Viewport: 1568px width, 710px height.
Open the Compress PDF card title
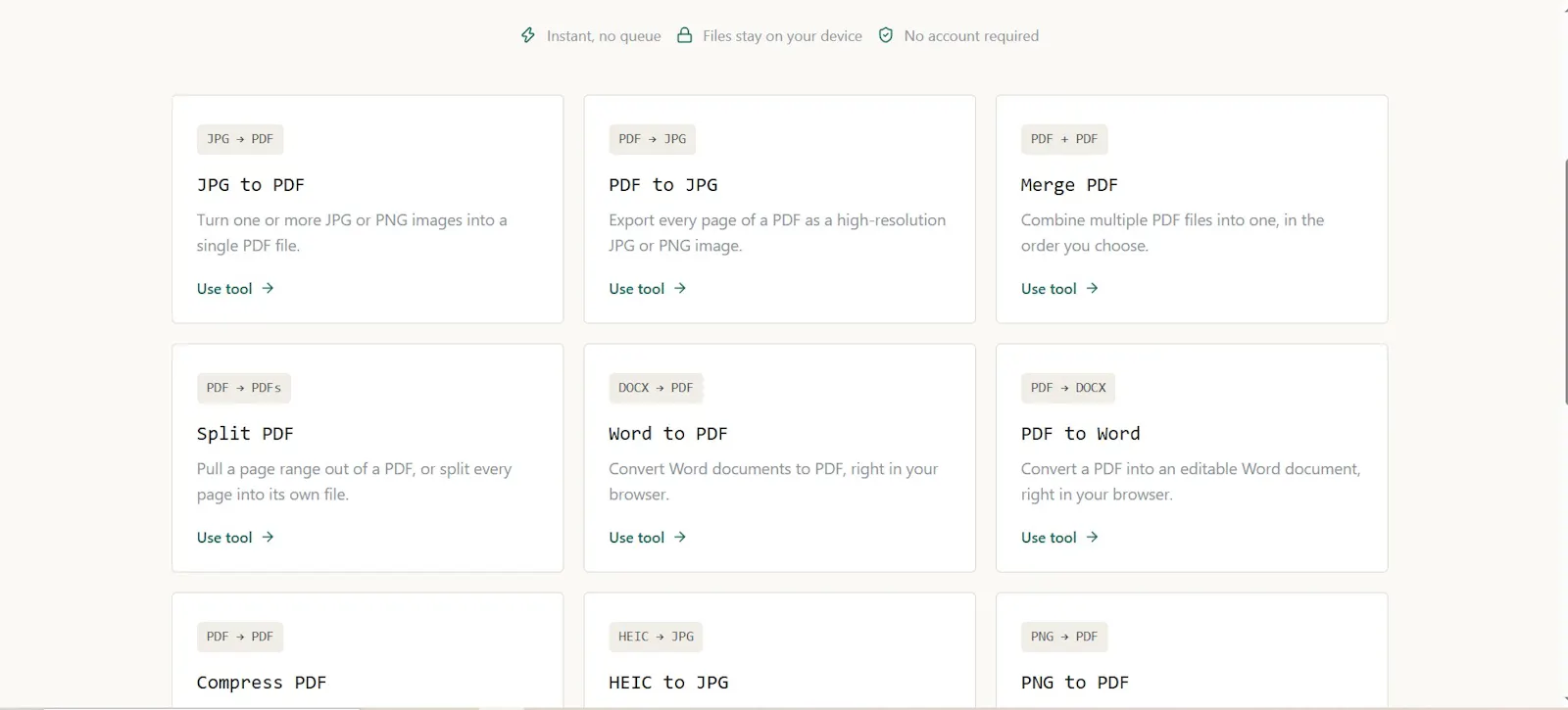pyautogui.click(x=262, y=683)
